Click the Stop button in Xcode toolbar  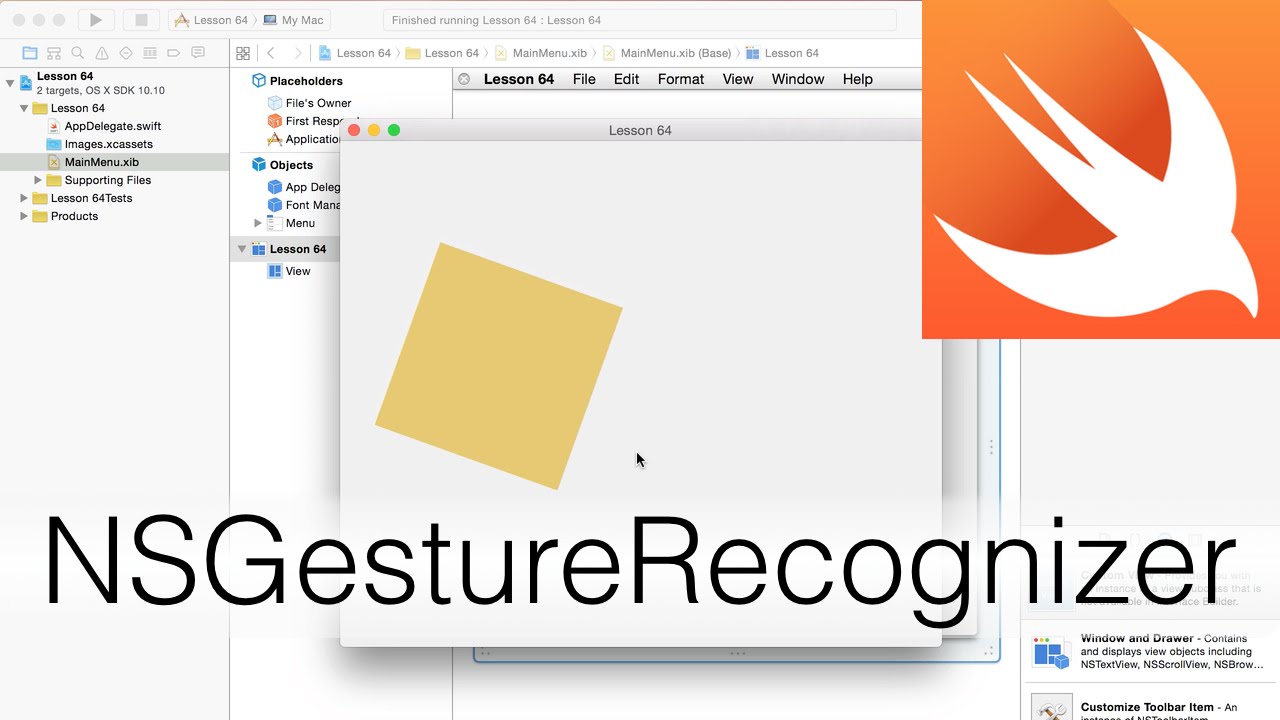click(141, 20)
